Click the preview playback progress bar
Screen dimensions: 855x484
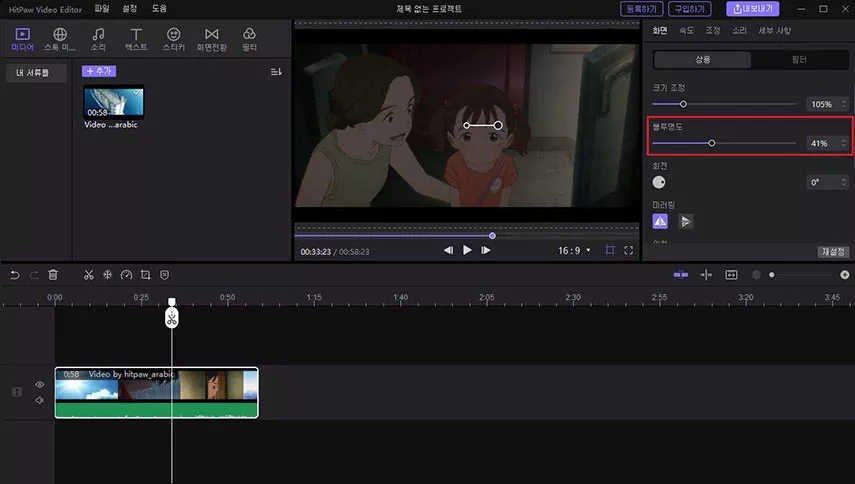pos(466,236)
